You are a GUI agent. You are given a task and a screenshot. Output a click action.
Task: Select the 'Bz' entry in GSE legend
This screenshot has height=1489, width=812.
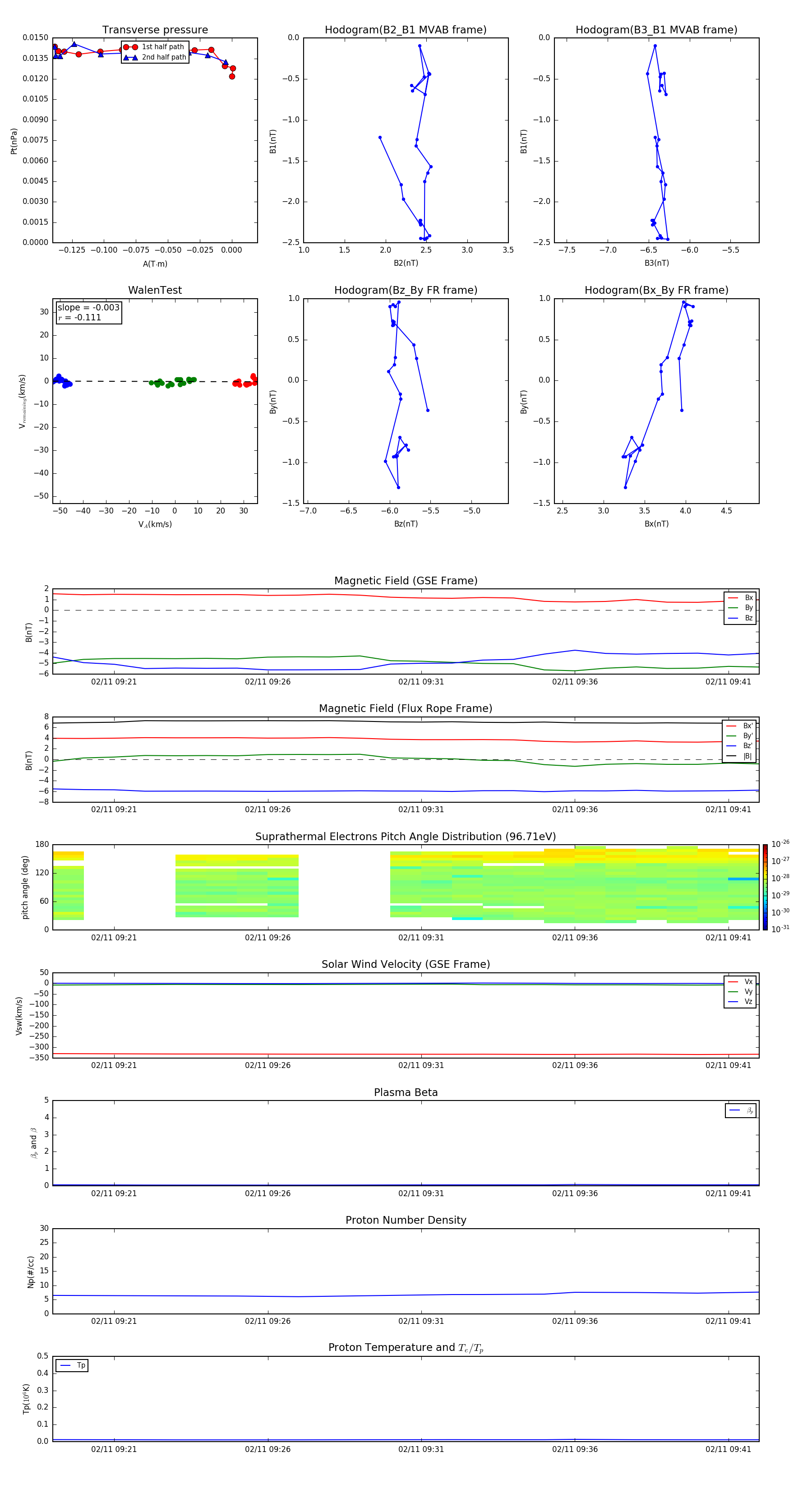pos(740,618)
